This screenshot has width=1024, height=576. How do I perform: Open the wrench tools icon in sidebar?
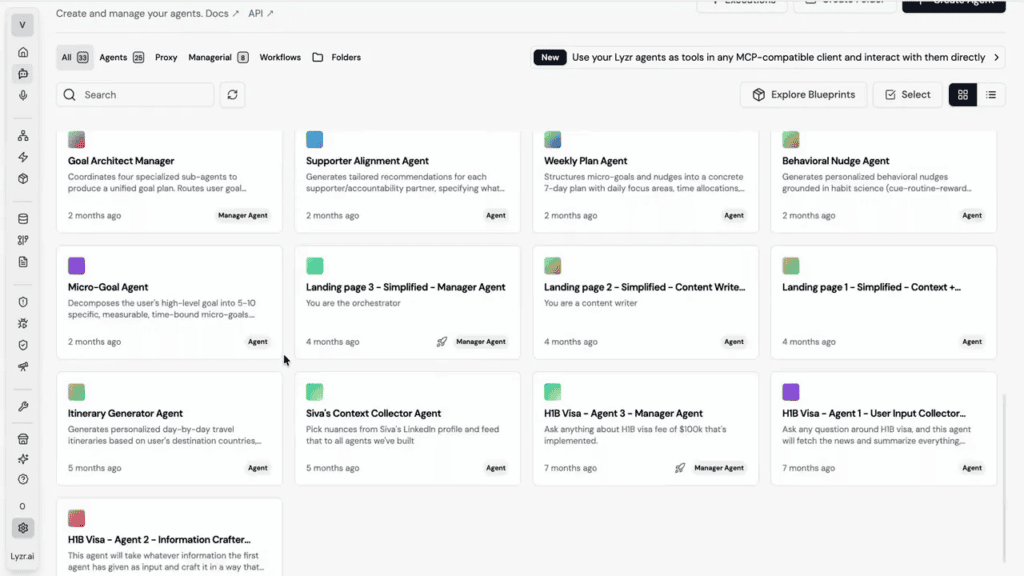click(x=23, y=407)
